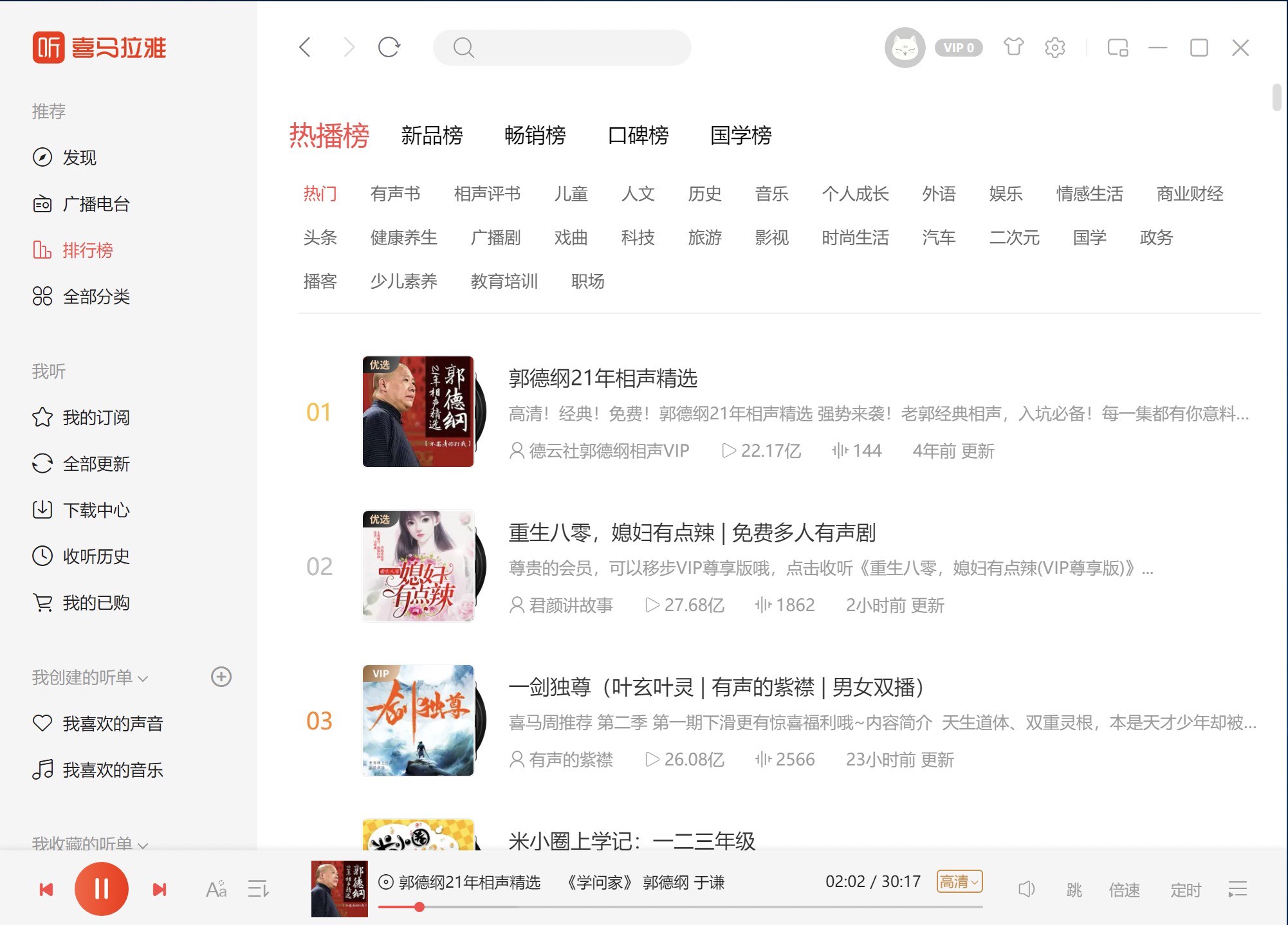
Task: Go to the previous track
Action: [46, 890]
